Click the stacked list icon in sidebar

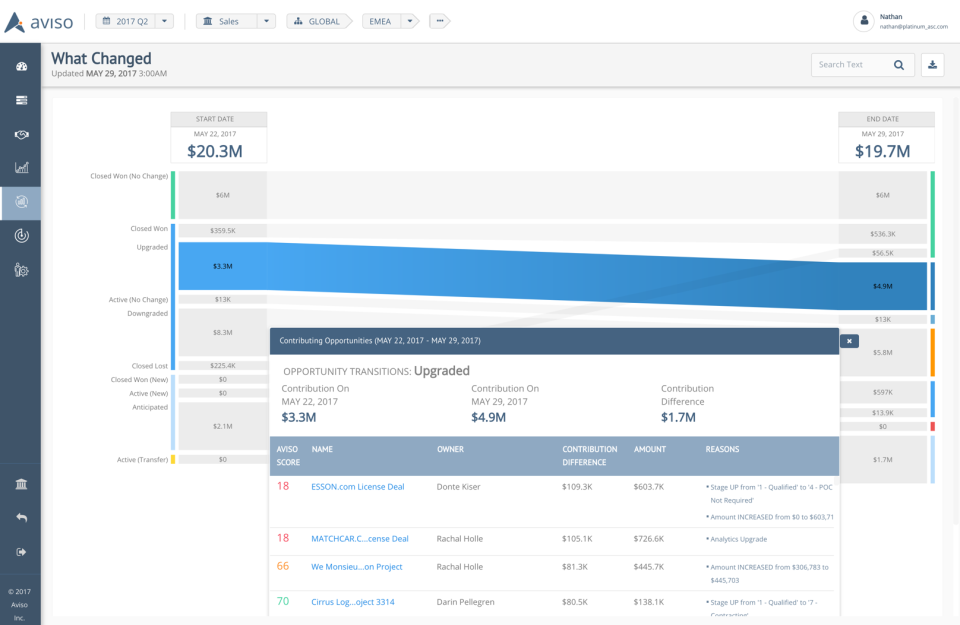tap(21, 100)
